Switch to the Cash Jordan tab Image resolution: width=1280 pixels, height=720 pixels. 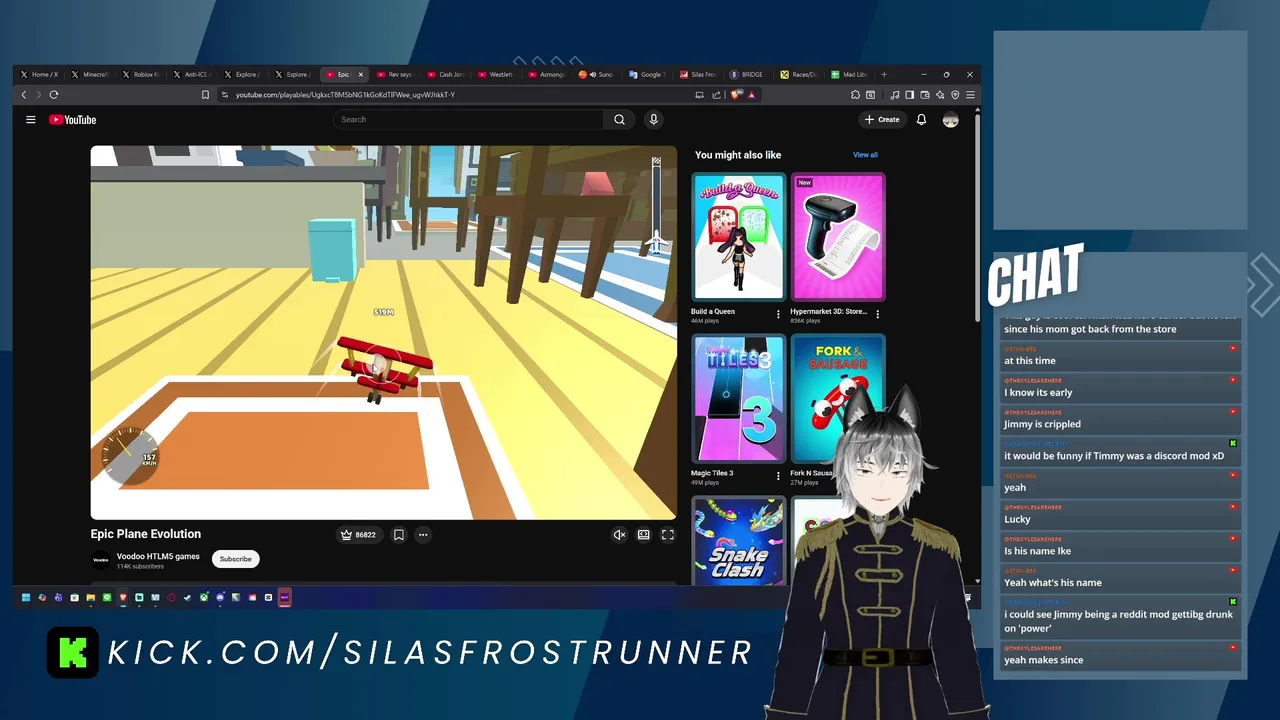(446, 74)
